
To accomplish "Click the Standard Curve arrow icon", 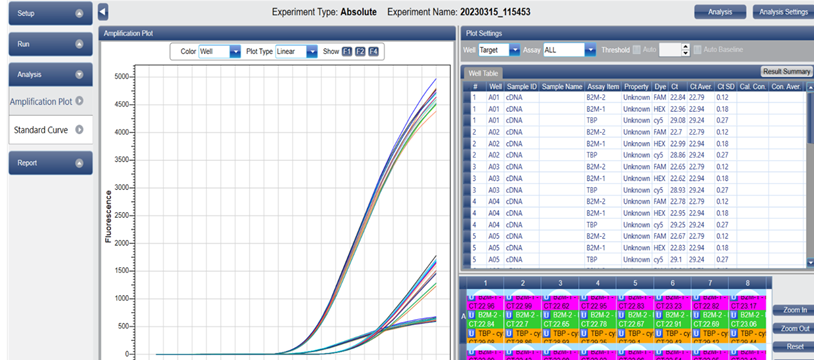I will [79, 130].
